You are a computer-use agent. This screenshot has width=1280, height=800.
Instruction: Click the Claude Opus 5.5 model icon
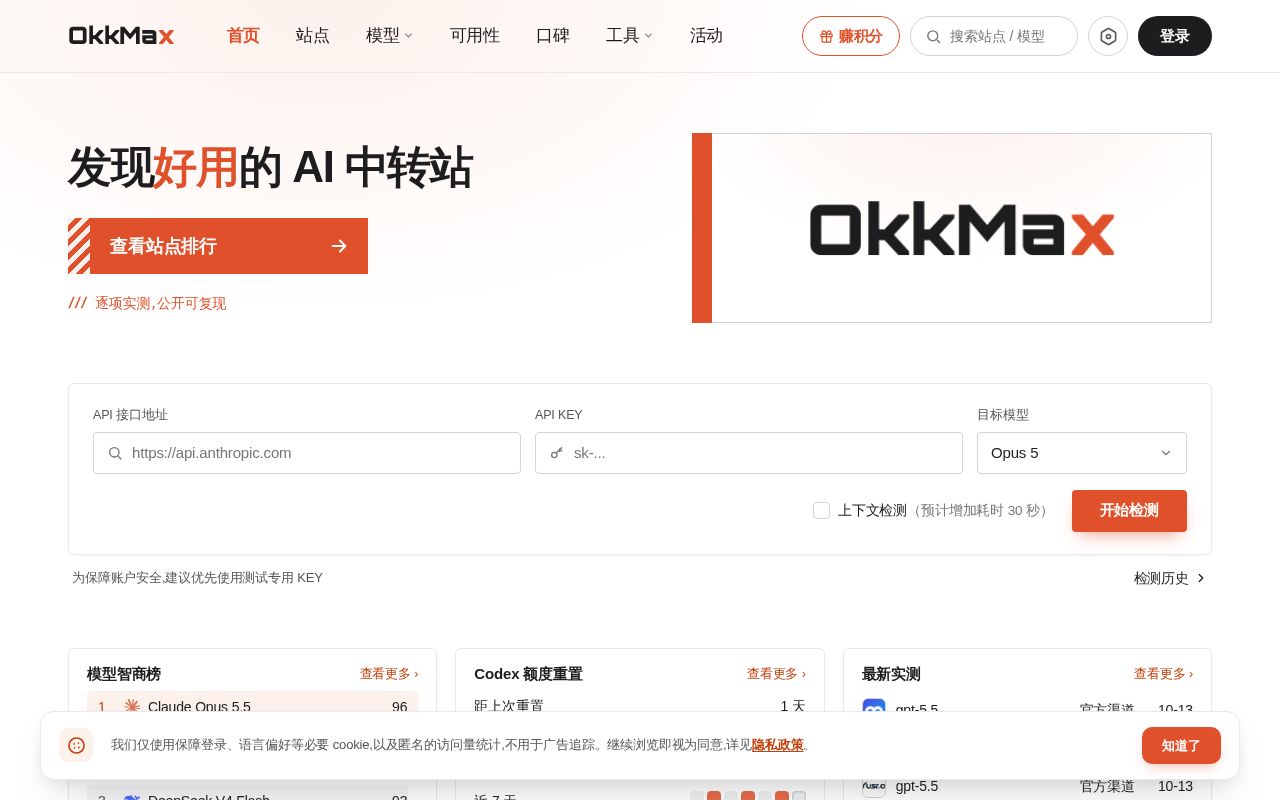pos(132,706)
